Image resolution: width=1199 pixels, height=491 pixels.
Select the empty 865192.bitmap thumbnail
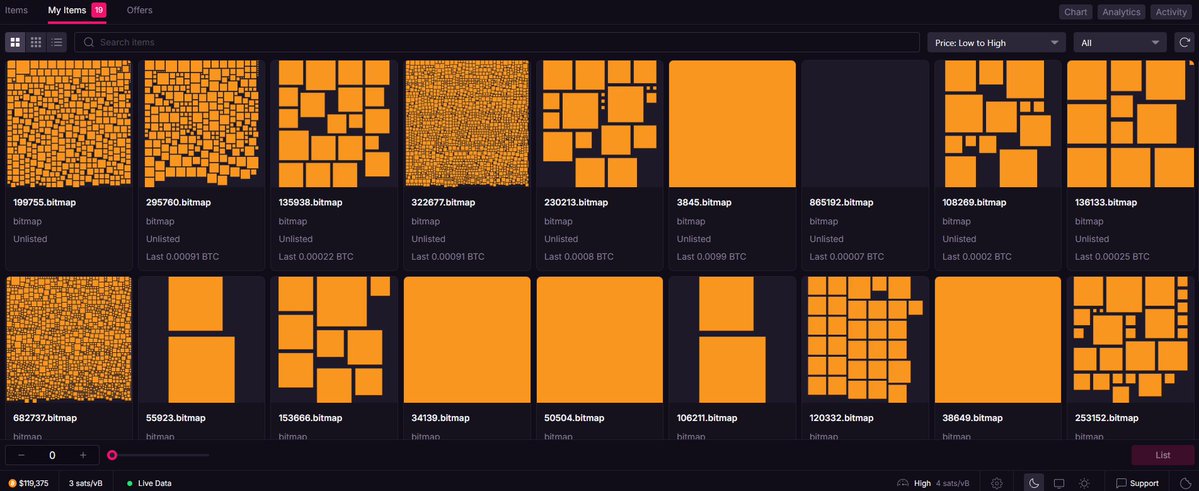coord(865,124)
